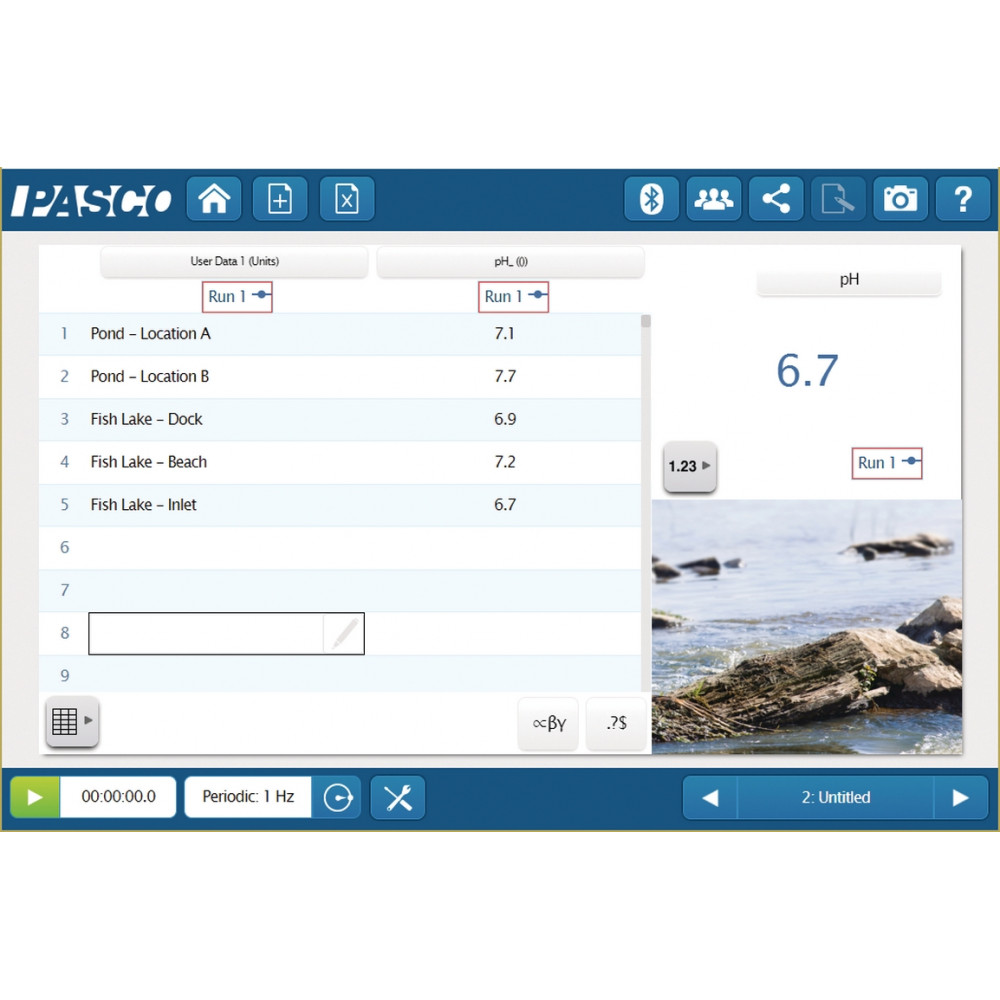
Task: Click the User Data 1 (Units) header
Action: [234, 262]
